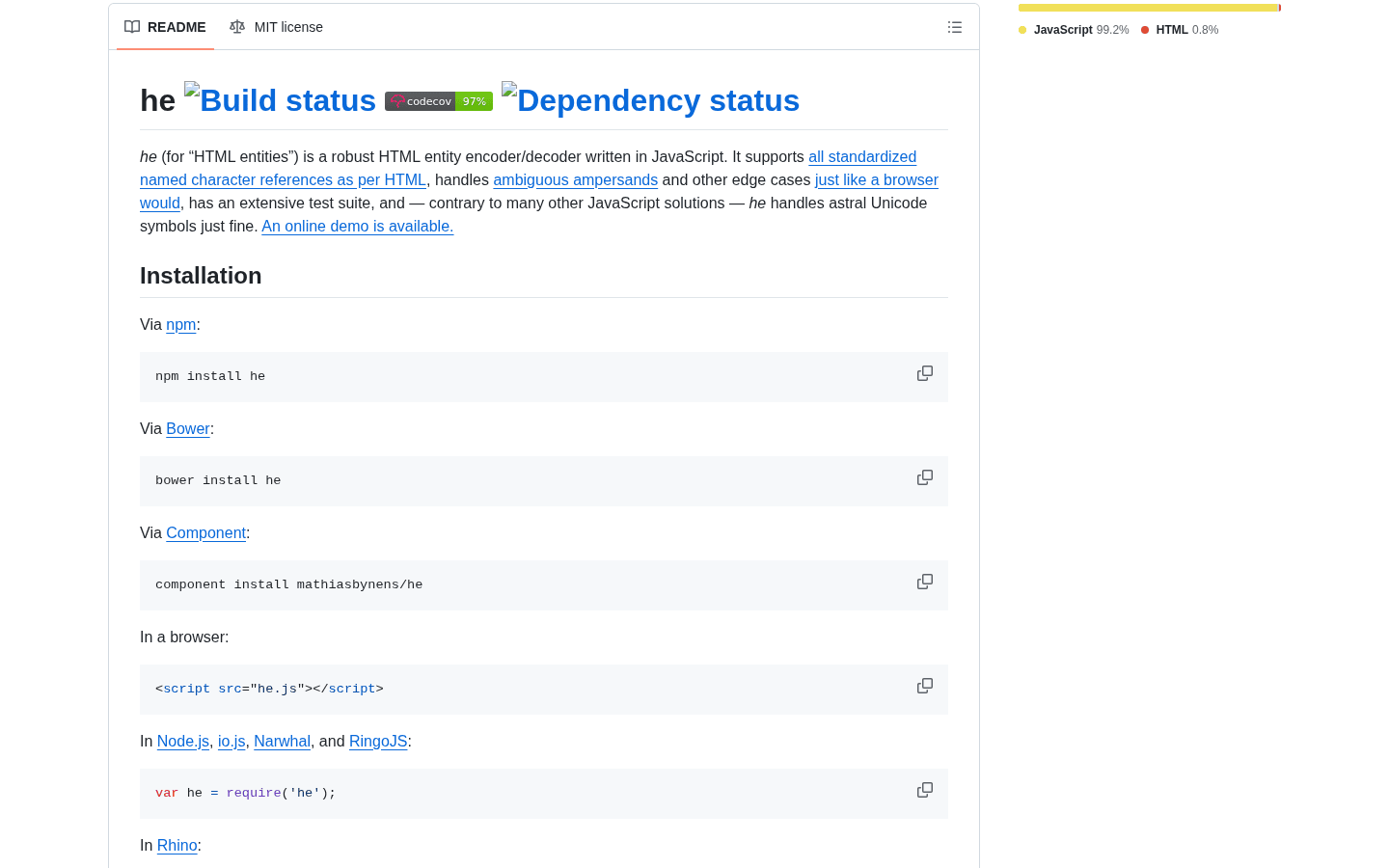Click the 'In a browser:' text
The image size is (1389, 868).
click(x=184, y=637)
